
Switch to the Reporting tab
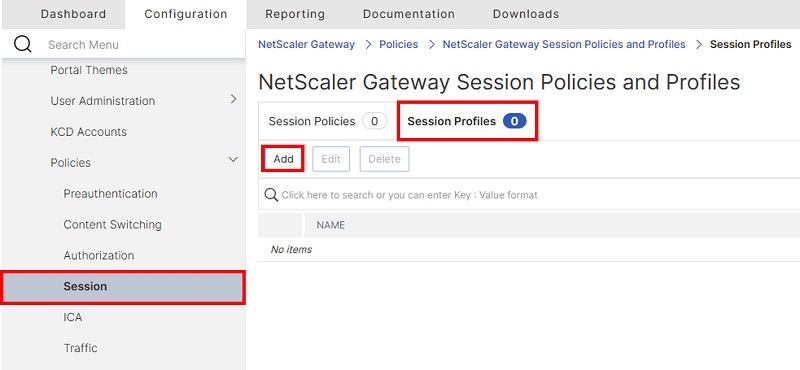click(295, 14)
